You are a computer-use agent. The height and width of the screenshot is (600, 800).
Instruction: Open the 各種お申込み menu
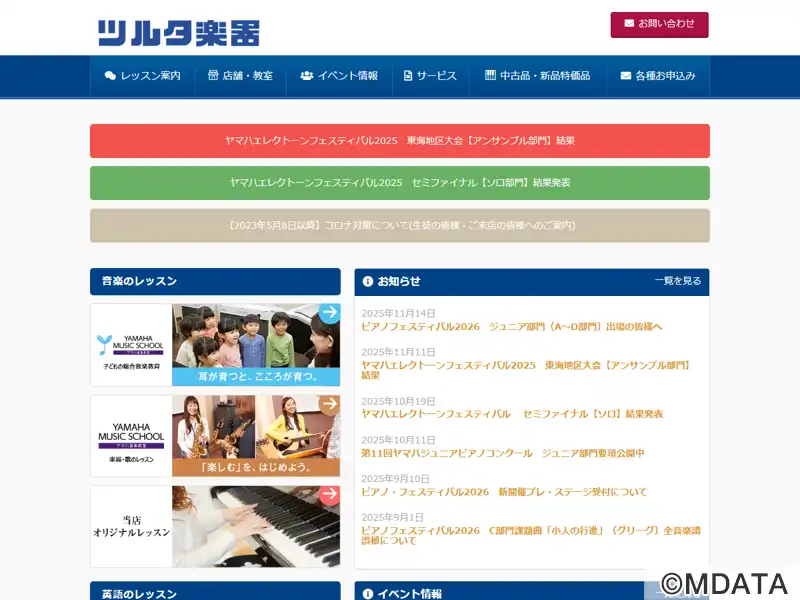click(x=658, y=76)
